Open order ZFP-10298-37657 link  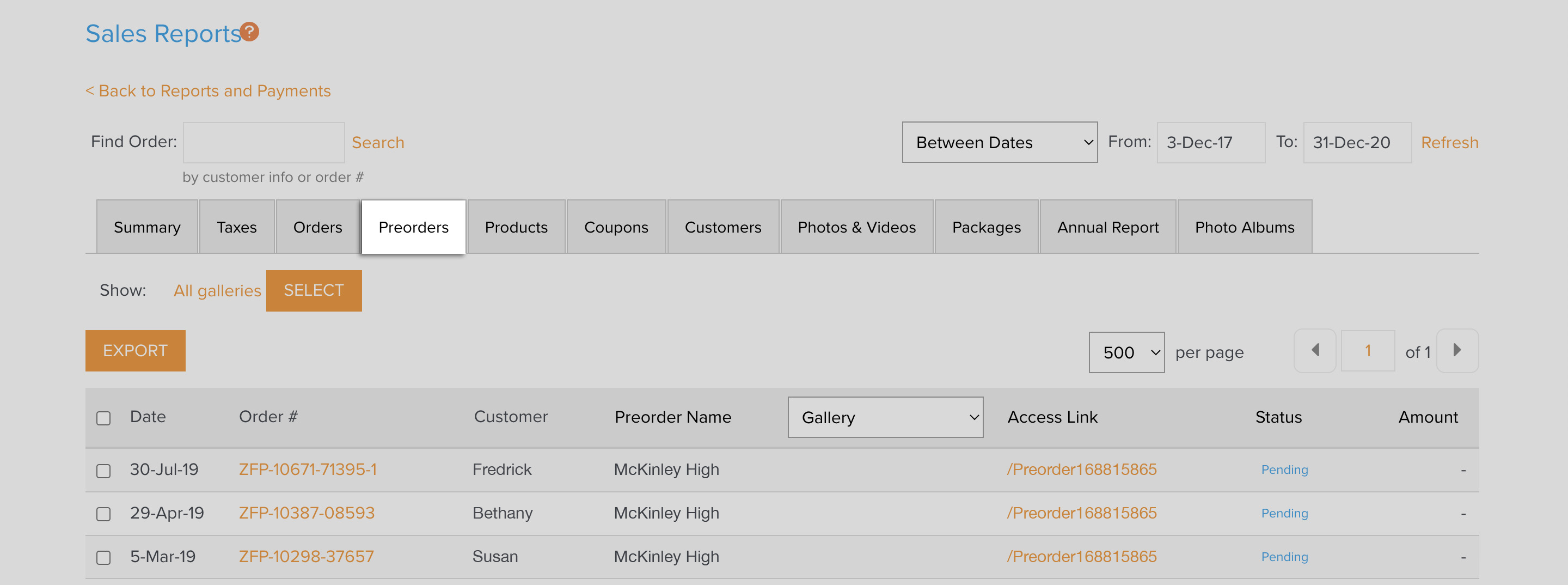(x=306, y=556)
